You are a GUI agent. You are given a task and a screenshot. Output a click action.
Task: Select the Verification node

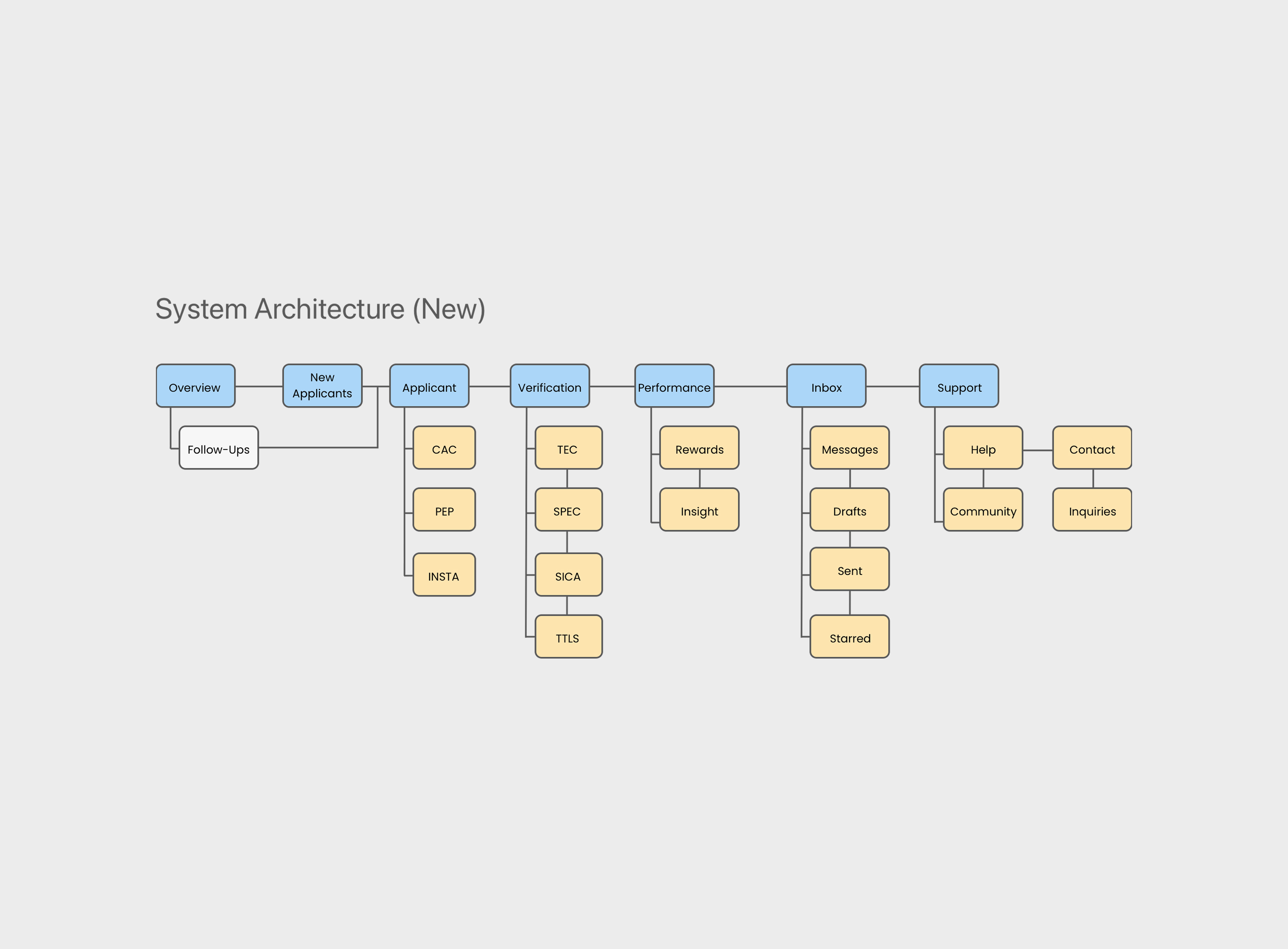pyautogui.click(x=550, y=386)
